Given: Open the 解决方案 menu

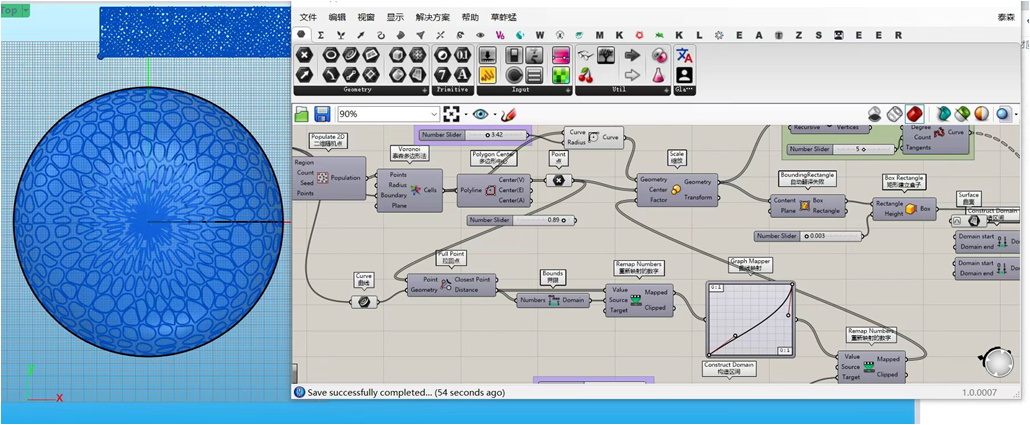Looking at the screenshot, I should pyautogui.click(x=432, y=17).
